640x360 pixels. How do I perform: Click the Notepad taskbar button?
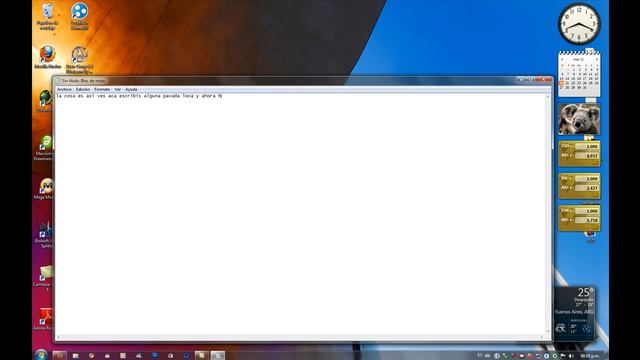pyautogui.click(x=218, y=356)
